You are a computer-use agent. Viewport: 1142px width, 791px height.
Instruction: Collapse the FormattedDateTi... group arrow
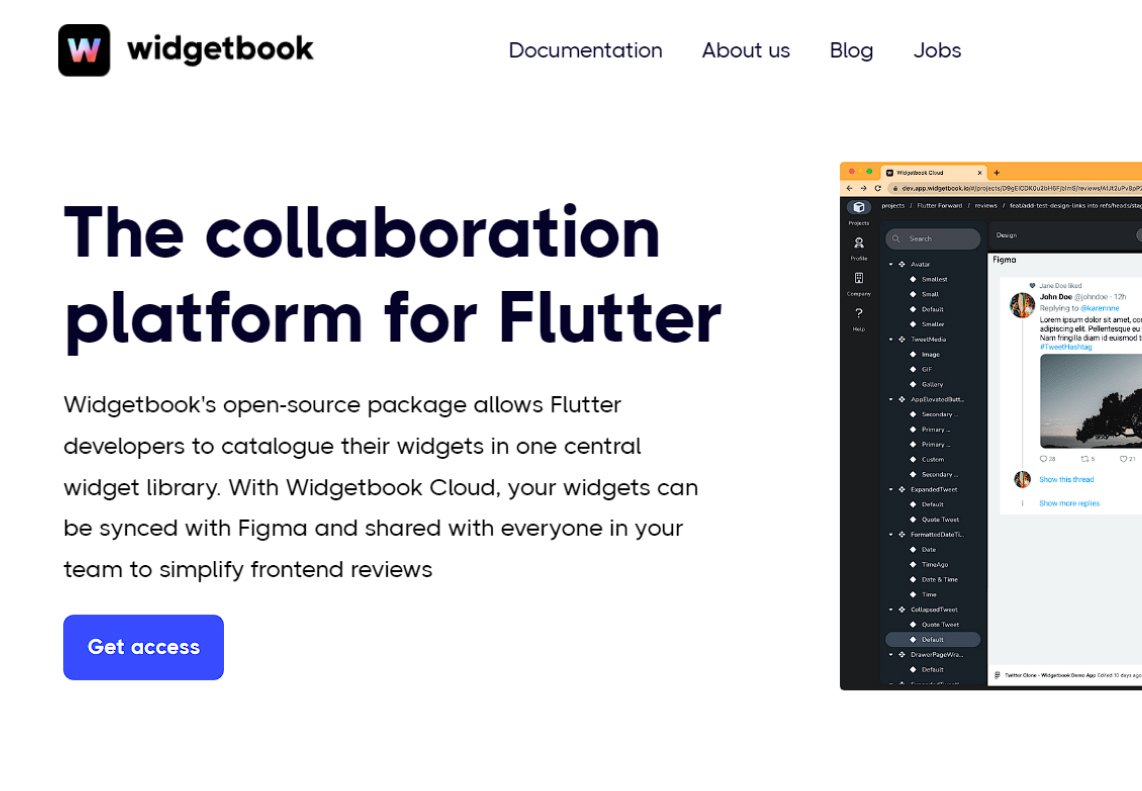pos(891,535)
